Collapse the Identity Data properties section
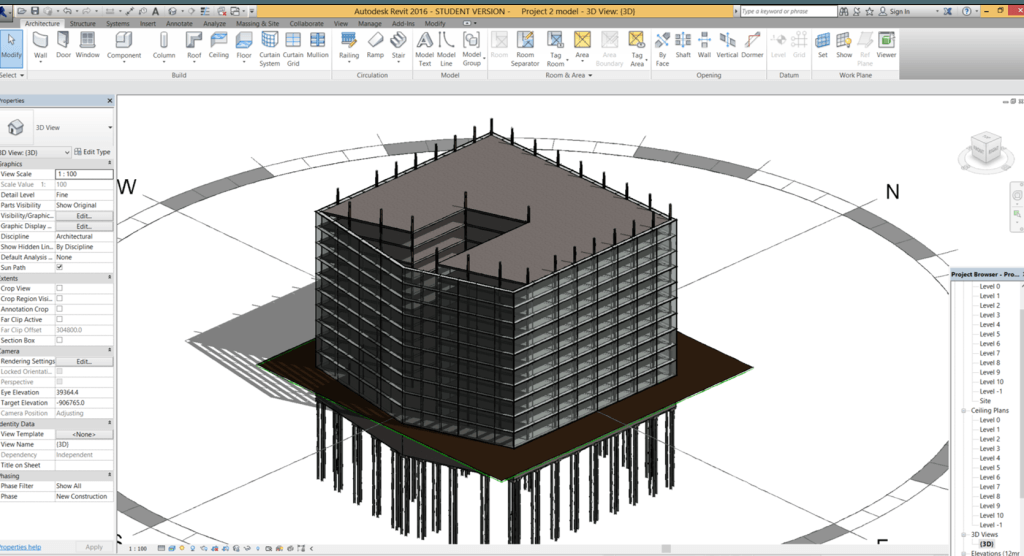The height and width of the screenshot is (556, 1024). tap(109, 423)
